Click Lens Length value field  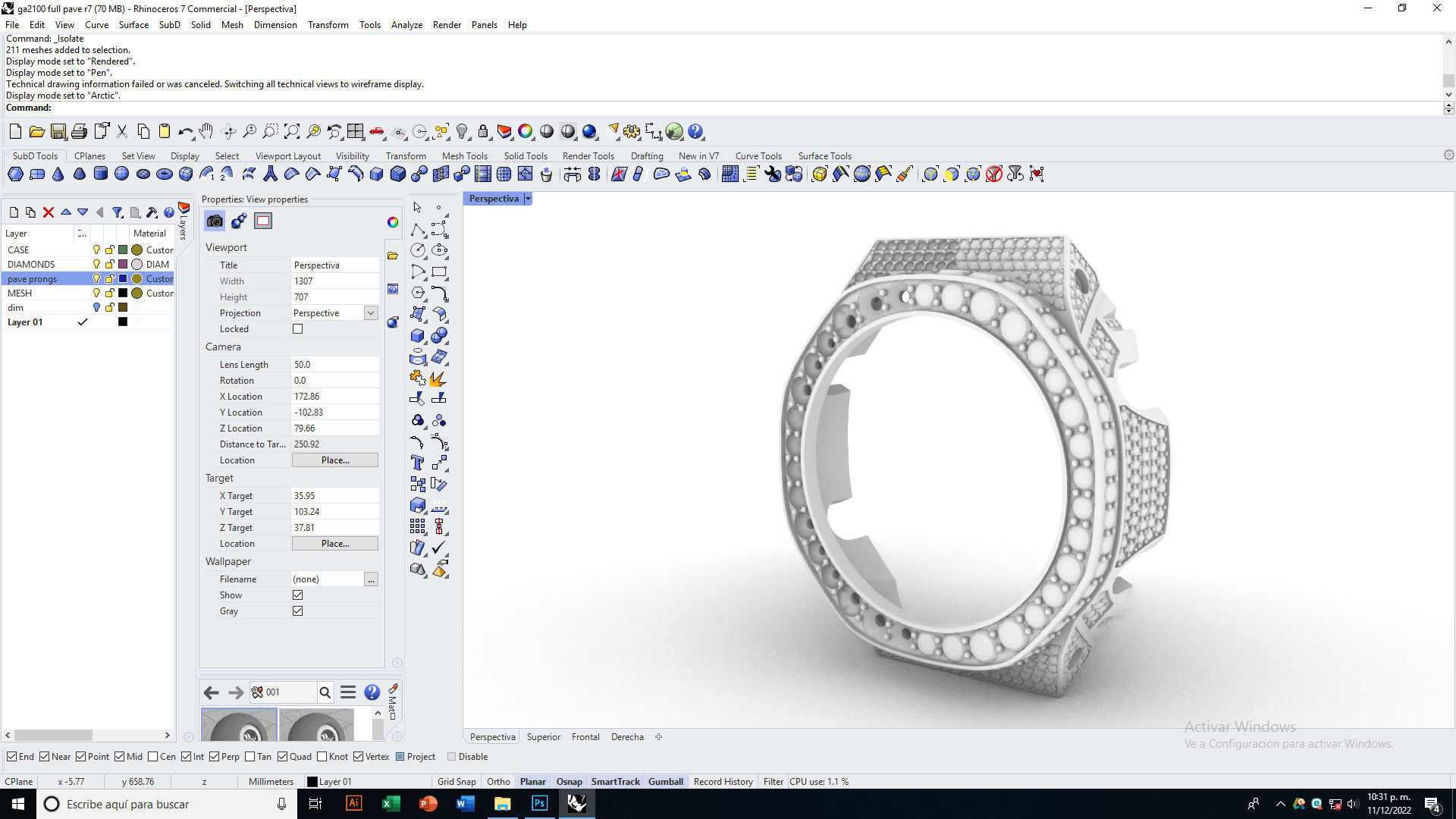point(335,365)
